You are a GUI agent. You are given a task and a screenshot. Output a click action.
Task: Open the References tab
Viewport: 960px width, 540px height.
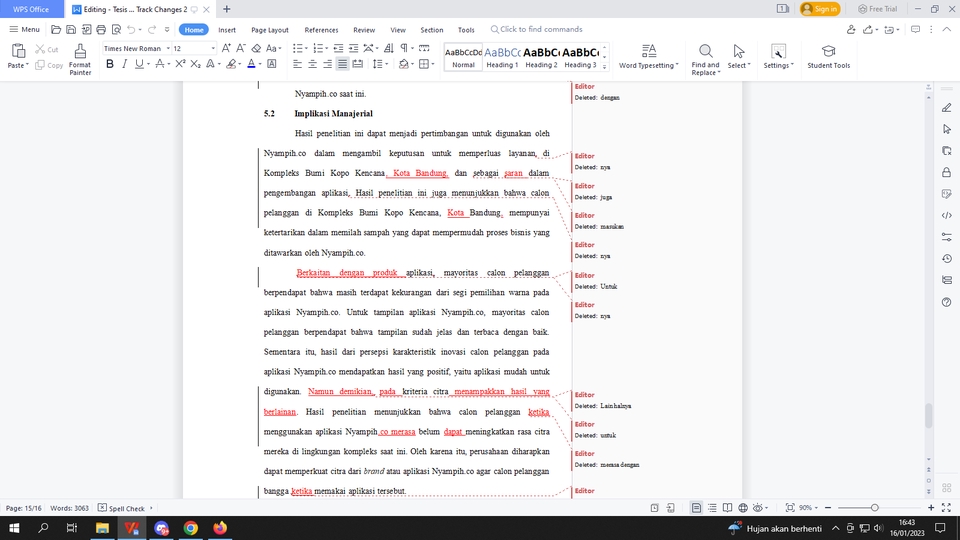coord(321,29)
